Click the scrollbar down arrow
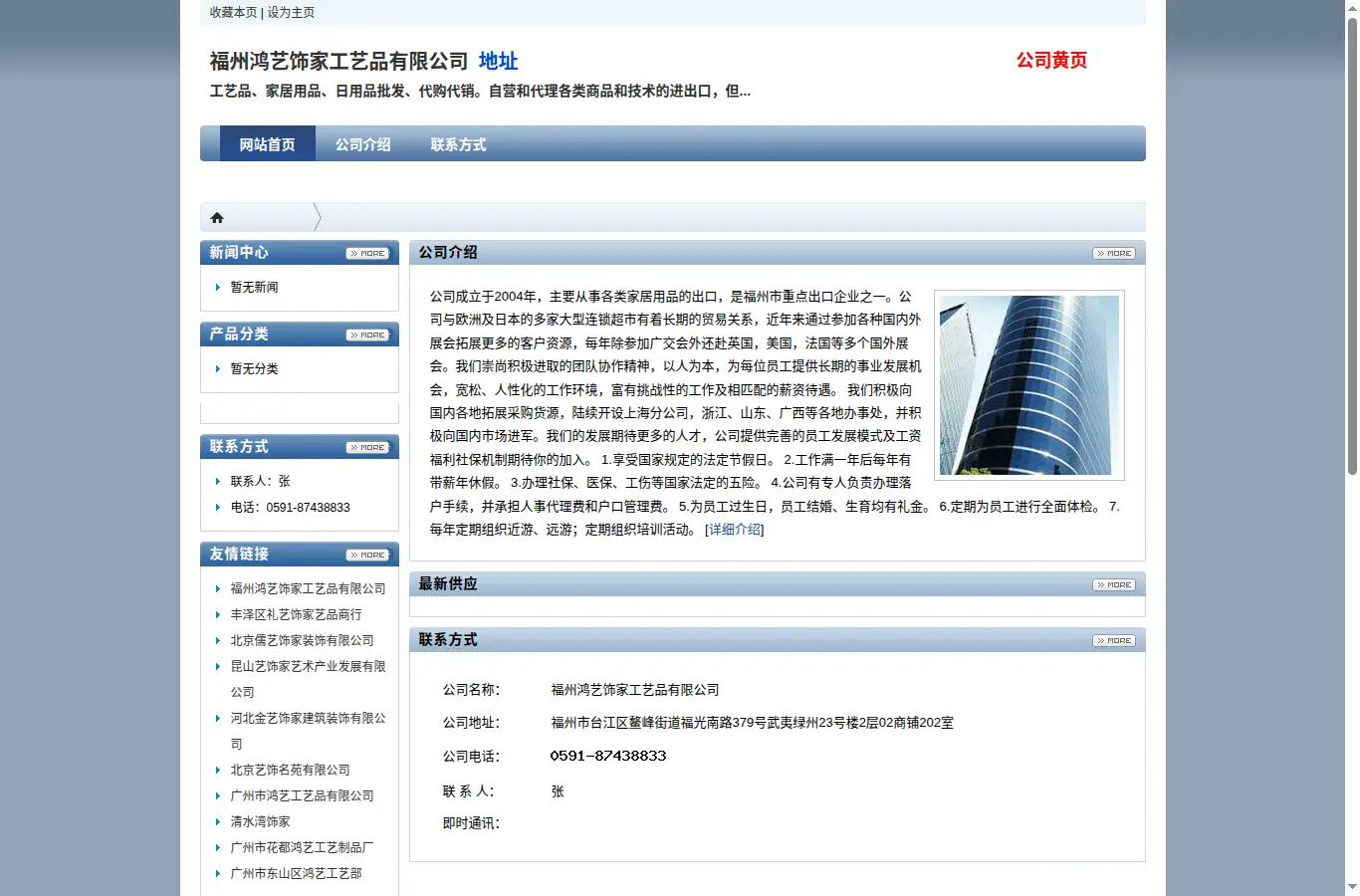The height and width of the screenshot is (896, 1360). click(x=1352, y=887)
